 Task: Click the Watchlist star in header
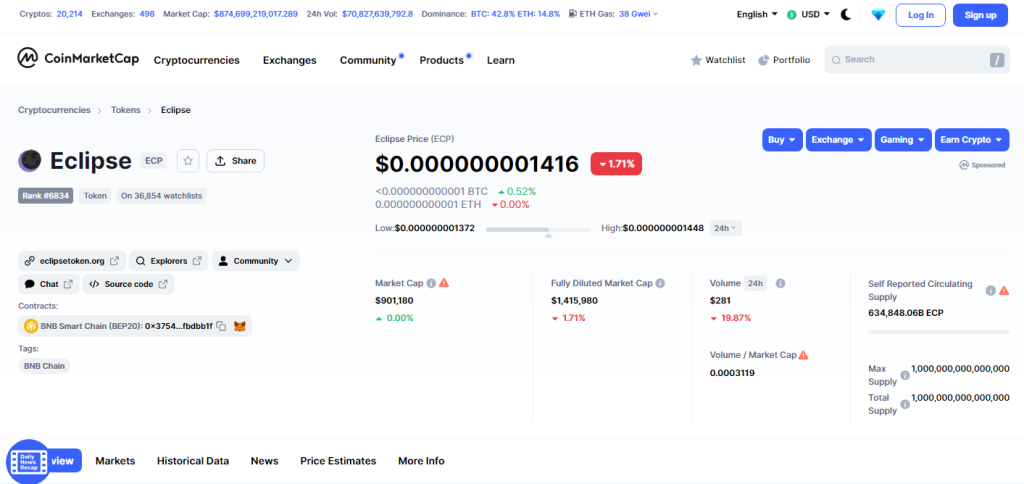[696, 60]
